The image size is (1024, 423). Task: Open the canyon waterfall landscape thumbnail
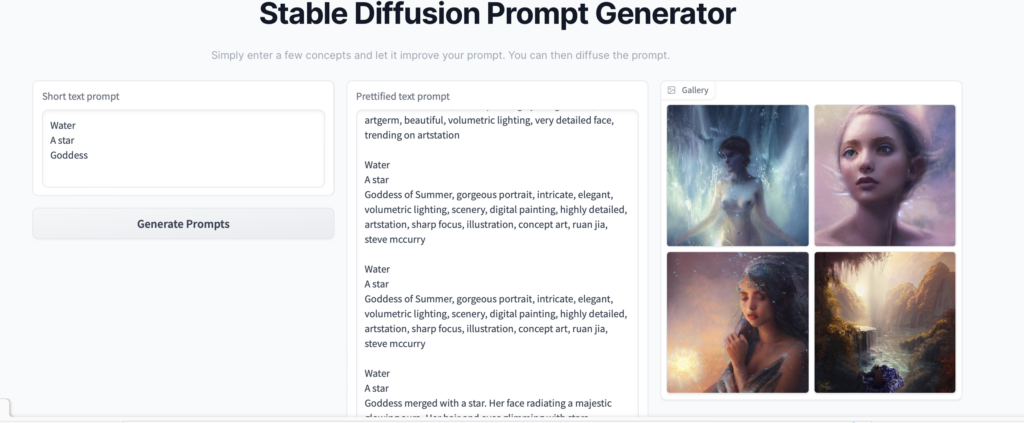[884, 321]
